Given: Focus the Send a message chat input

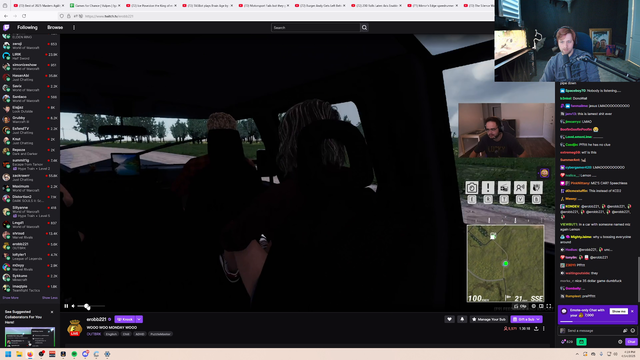Looking at the screenshot, I should (593, 331).
